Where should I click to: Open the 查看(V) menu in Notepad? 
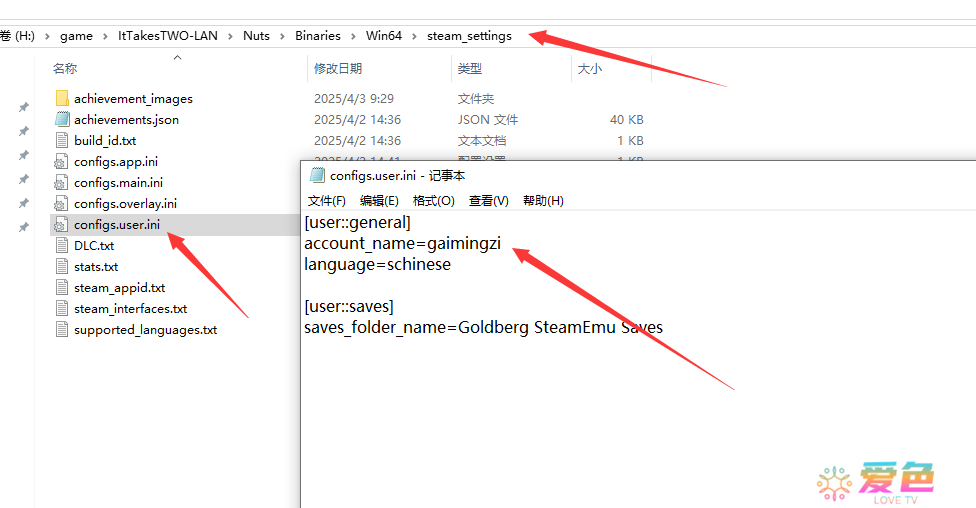pos(489,200)
